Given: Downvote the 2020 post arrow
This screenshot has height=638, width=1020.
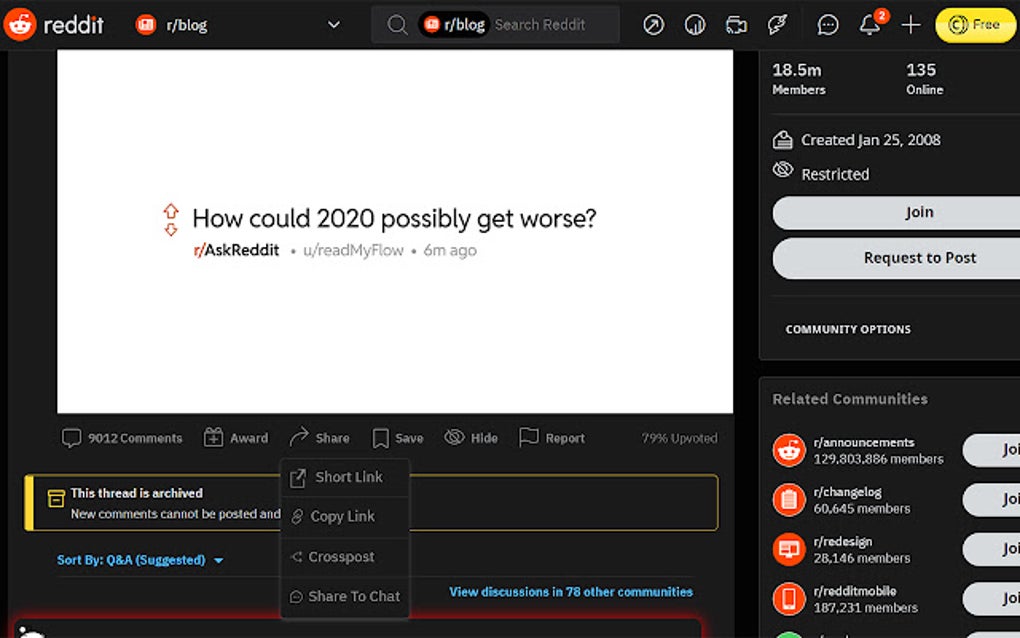Looking at the screenshot, I should (170, 230).
